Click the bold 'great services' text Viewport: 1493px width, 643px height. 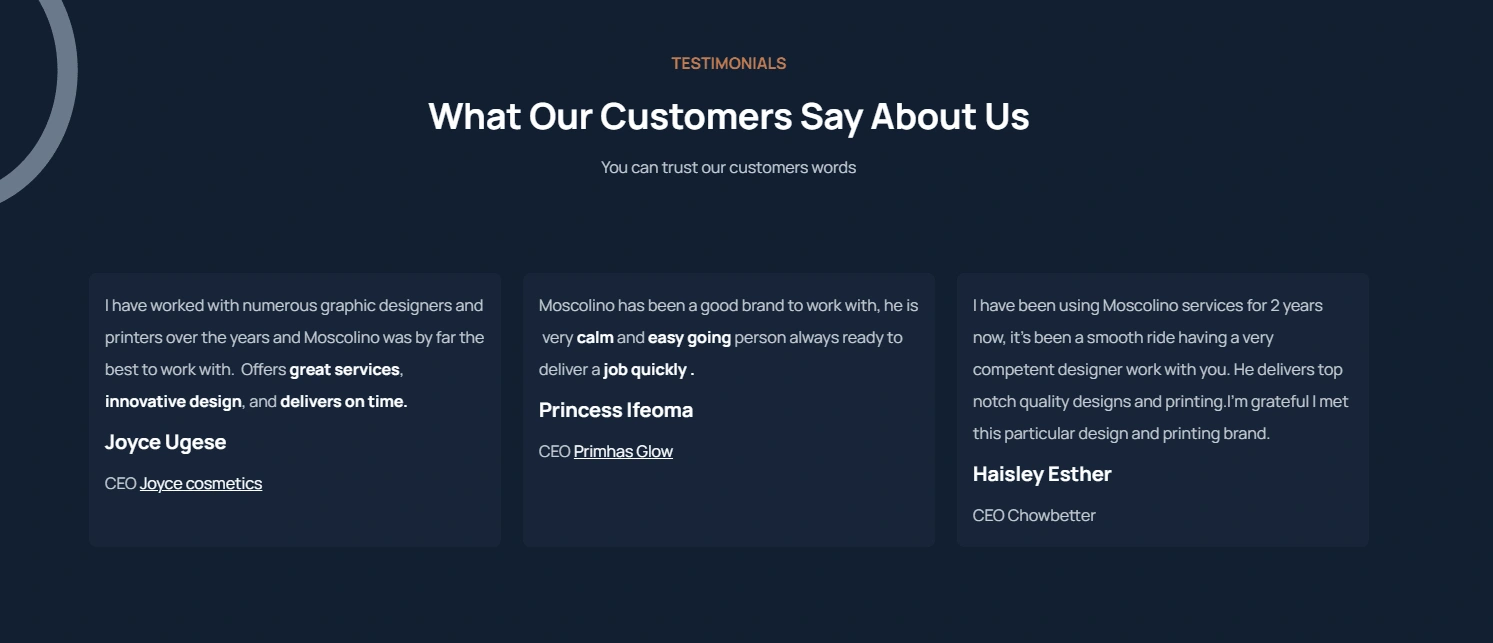[344, 370]
